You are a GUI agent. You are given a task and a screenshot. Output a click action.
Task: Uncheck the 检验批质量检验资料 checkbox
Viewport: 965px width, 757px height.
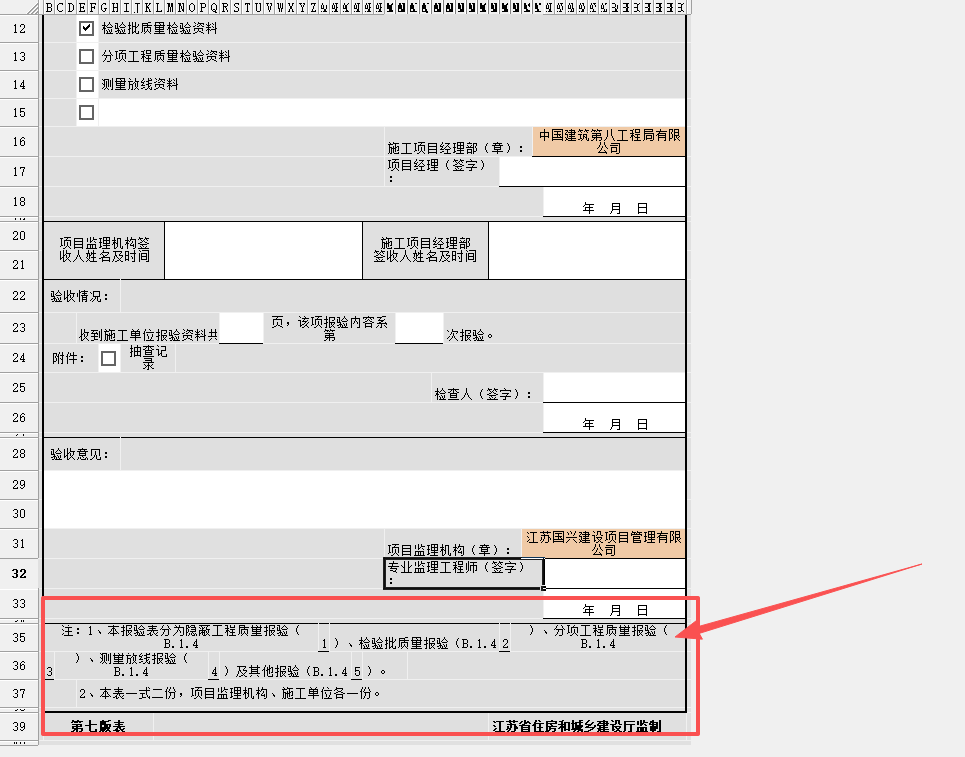(x=86, y=28)
